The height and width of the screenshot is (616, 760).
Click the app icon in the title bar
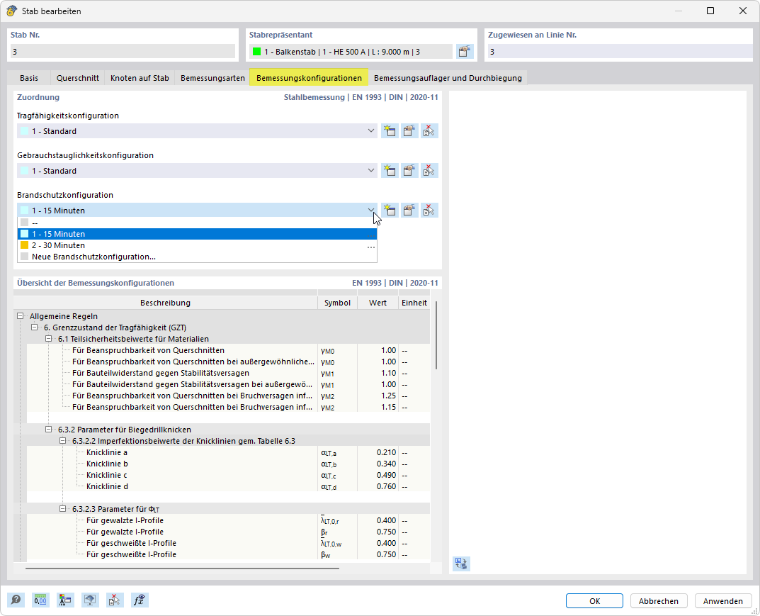12,11
